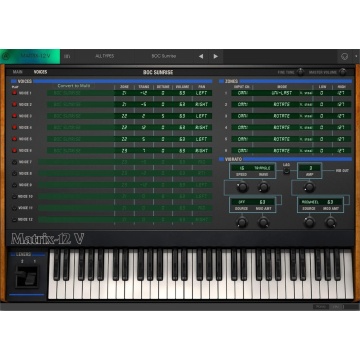
Task: Click the Matrix-12 V title in toolbar
Action: pos(35,56)
